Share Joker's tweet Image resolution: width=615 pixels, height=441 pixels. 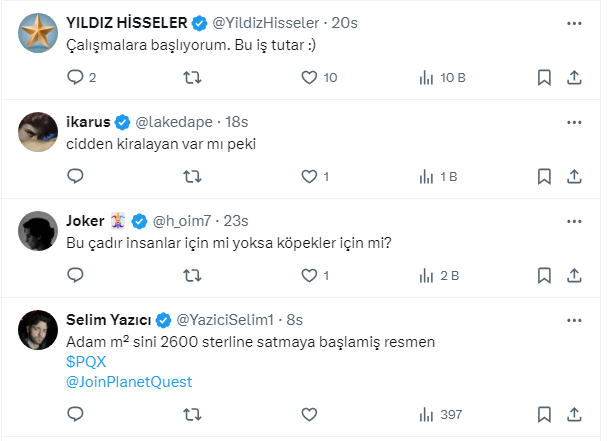point(574,275)
